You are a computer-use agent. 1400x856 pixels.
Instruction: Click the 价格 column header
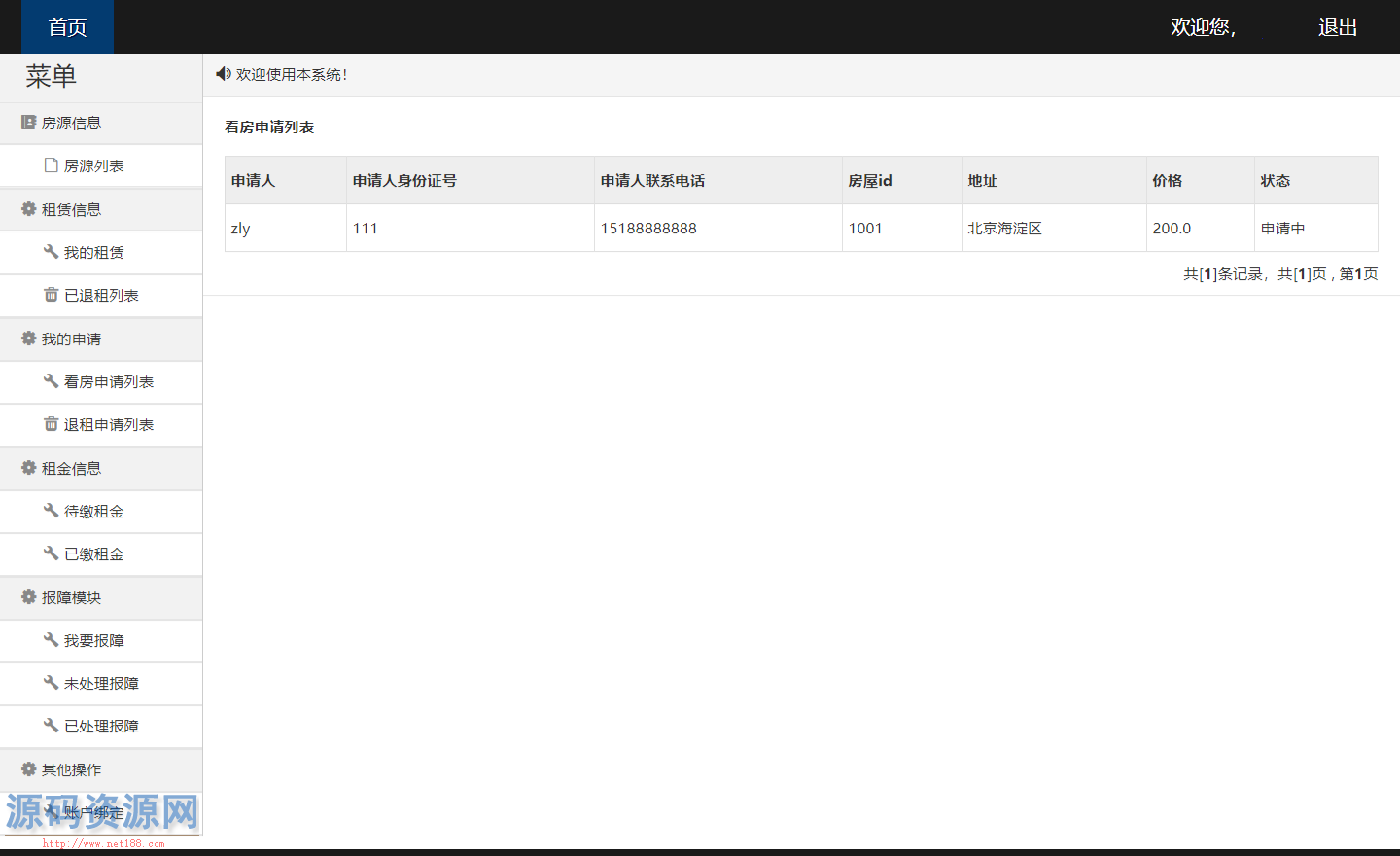pyautogui.click(x=1201, y=180)
